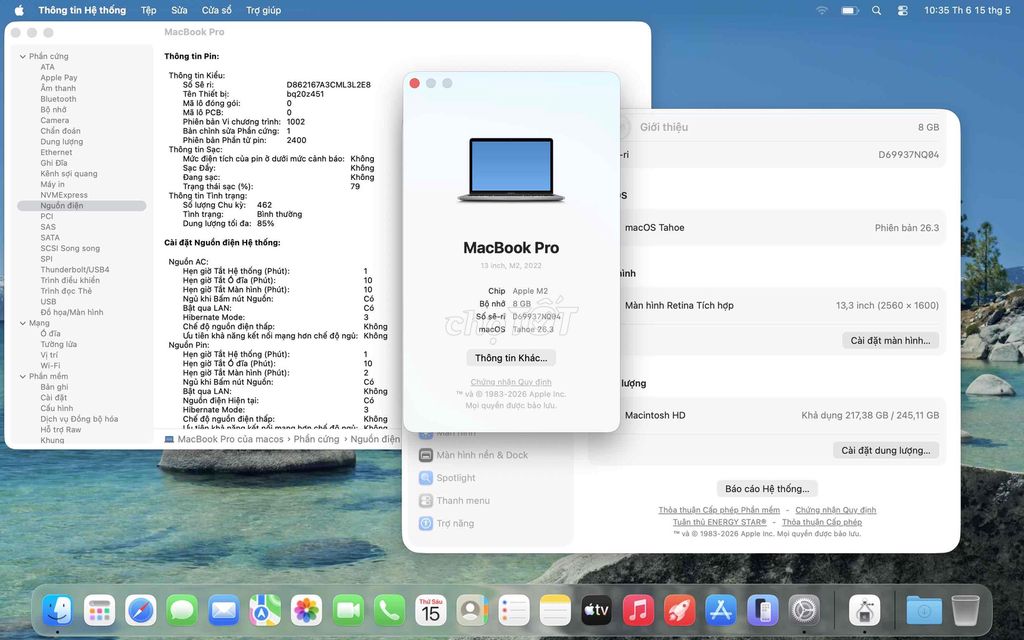Open Finder from the Dock
Screen dimensions: 1024x640
pos(57,611)
